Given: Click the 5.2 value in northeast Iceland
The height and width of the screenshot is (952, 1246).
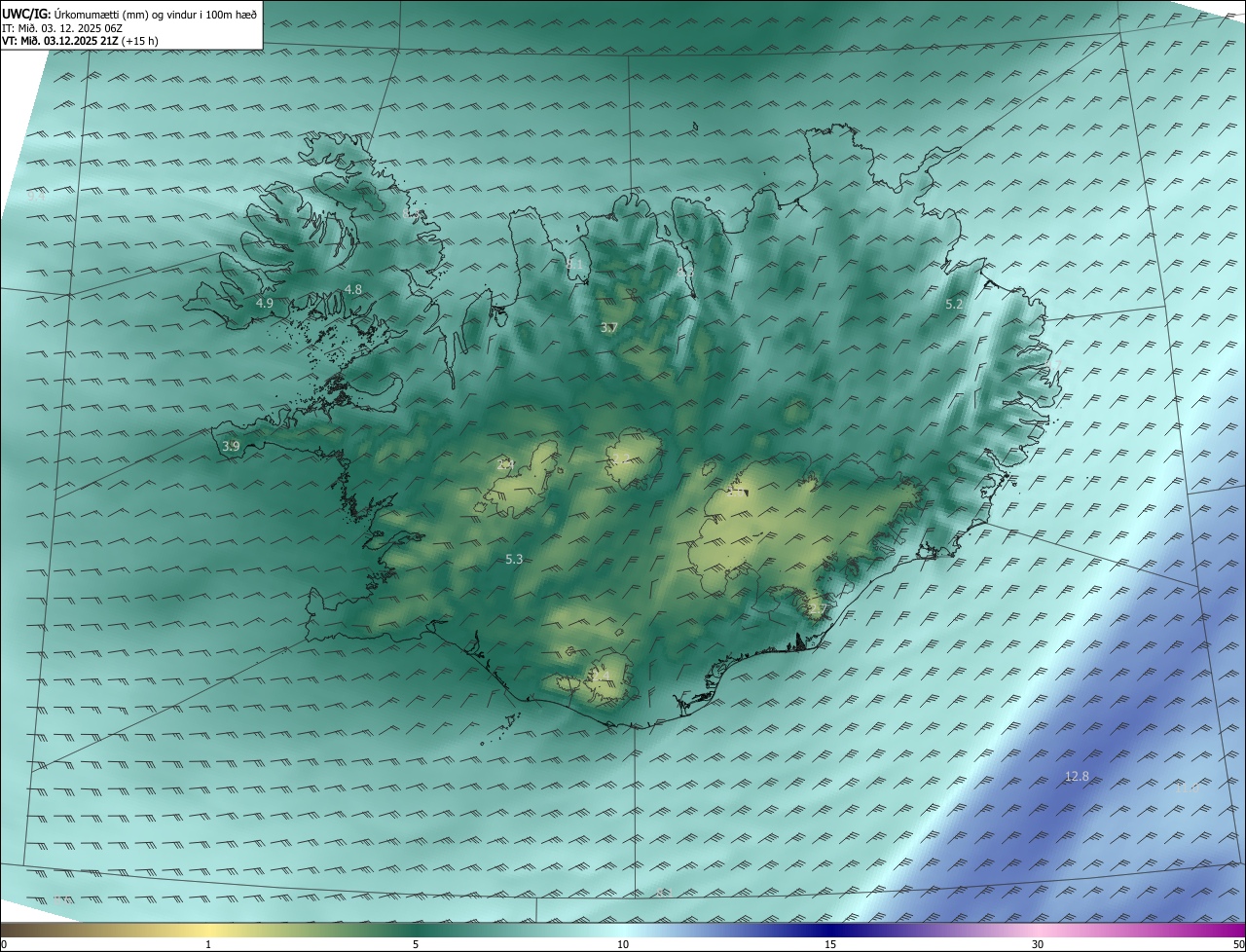Looking at the screenshot, I should point(954,305).
